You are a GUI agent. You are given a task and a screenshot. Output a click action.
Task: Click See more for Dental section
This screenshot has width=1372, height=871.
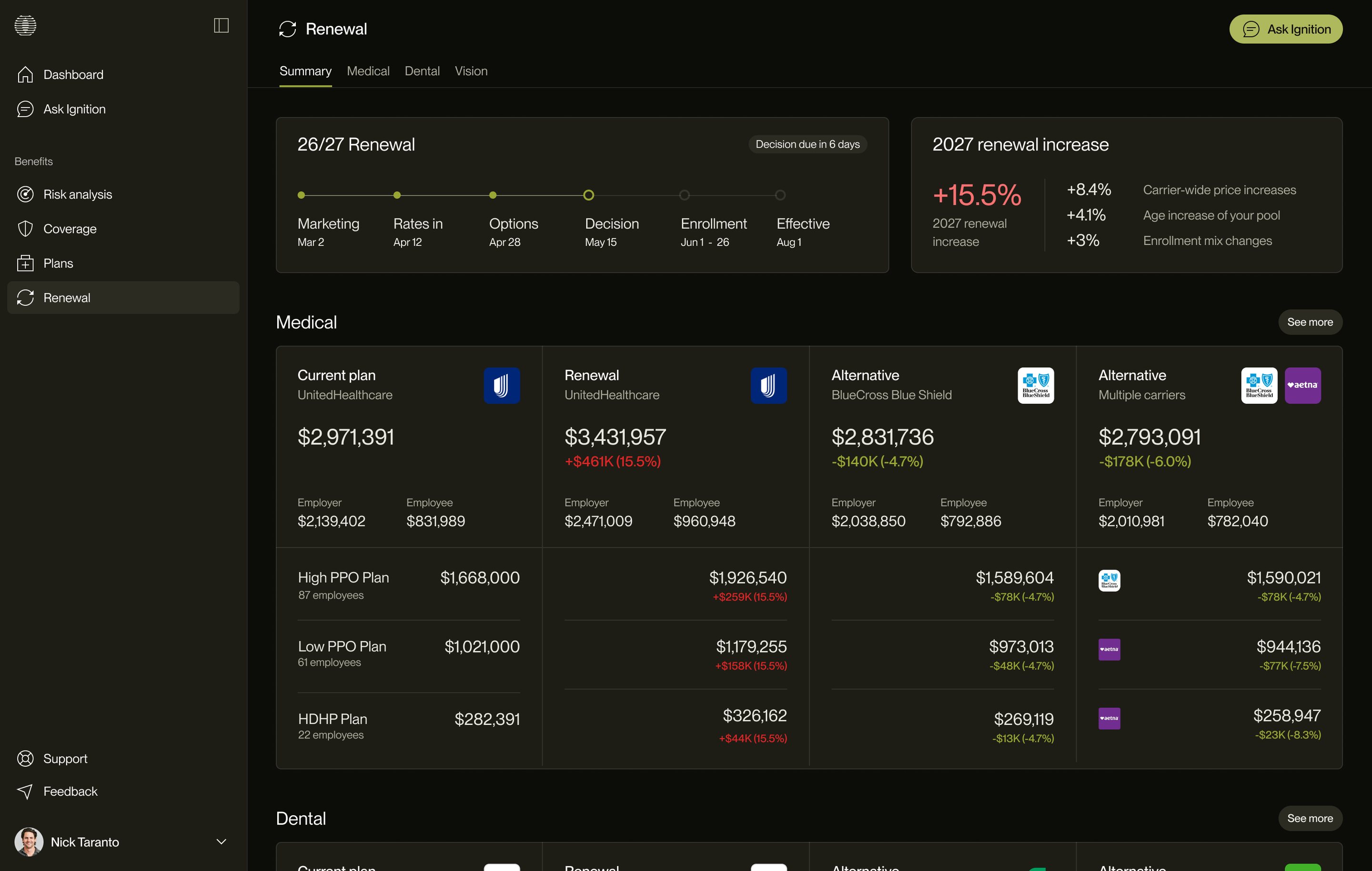click(1310, 819)
